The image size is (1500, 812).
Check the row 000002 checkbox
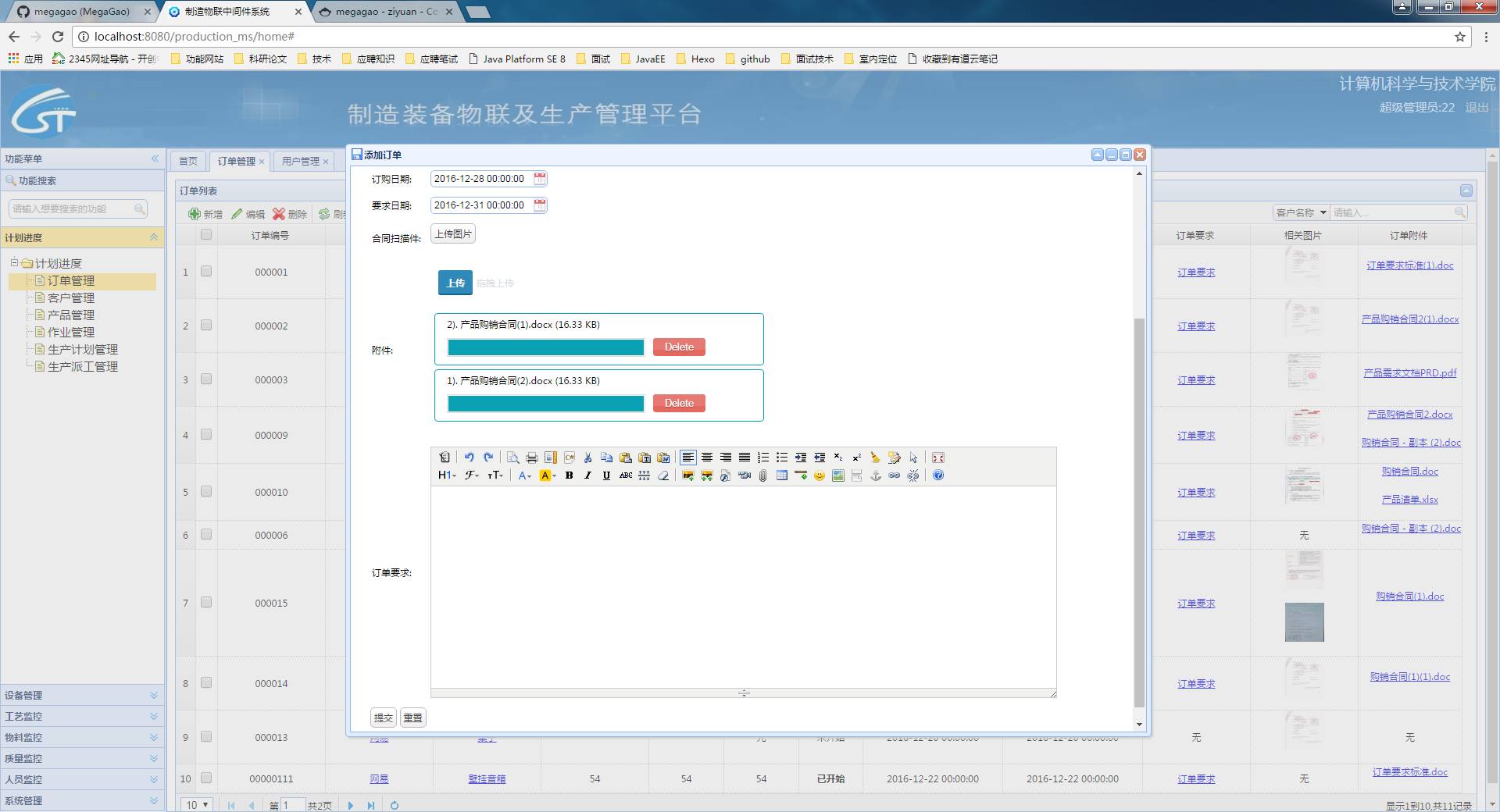pyautogui.click(x=206, y=325)
